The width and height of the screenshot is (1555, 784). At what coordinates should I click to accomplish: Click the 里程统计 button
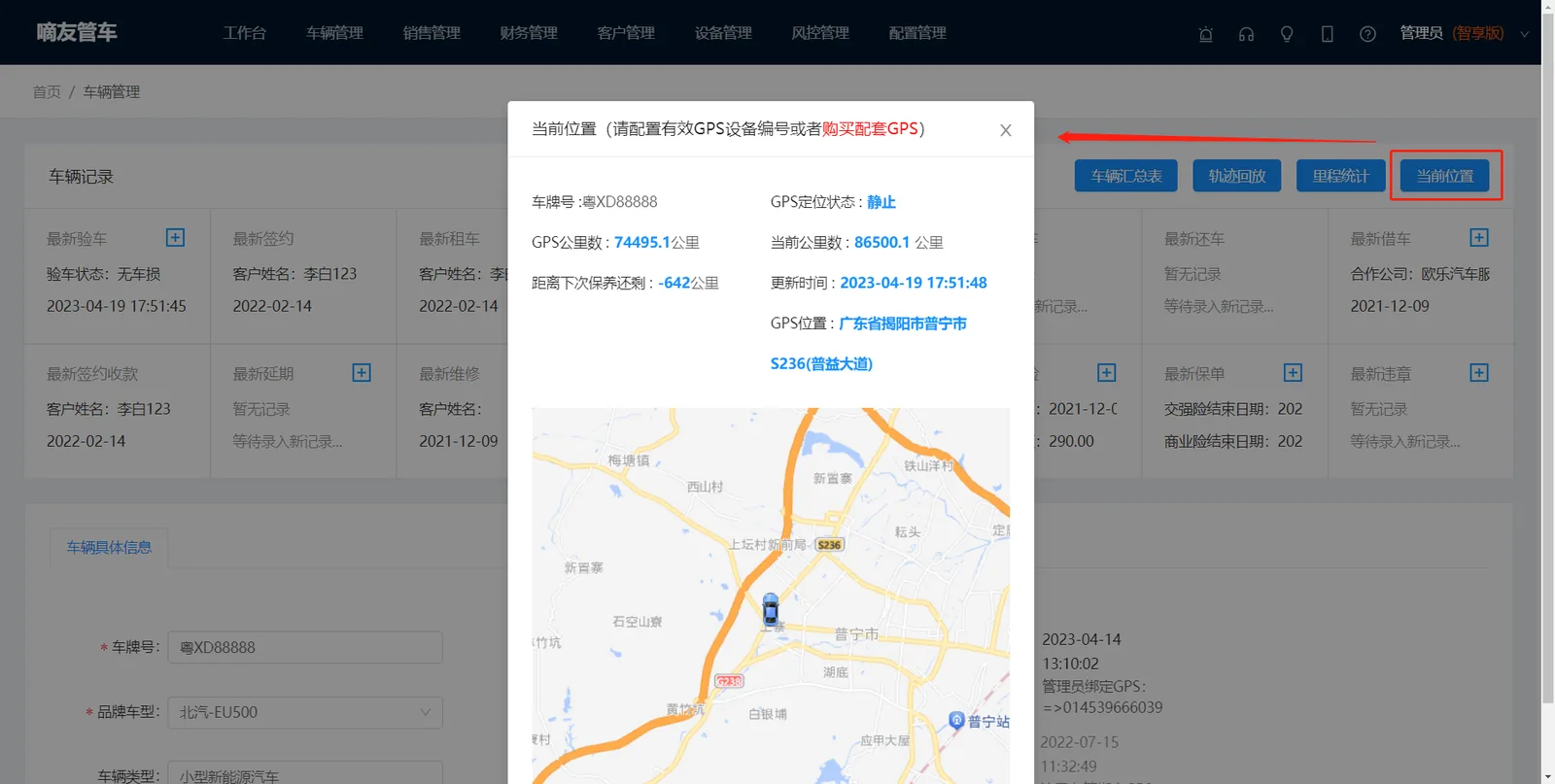1340,176
